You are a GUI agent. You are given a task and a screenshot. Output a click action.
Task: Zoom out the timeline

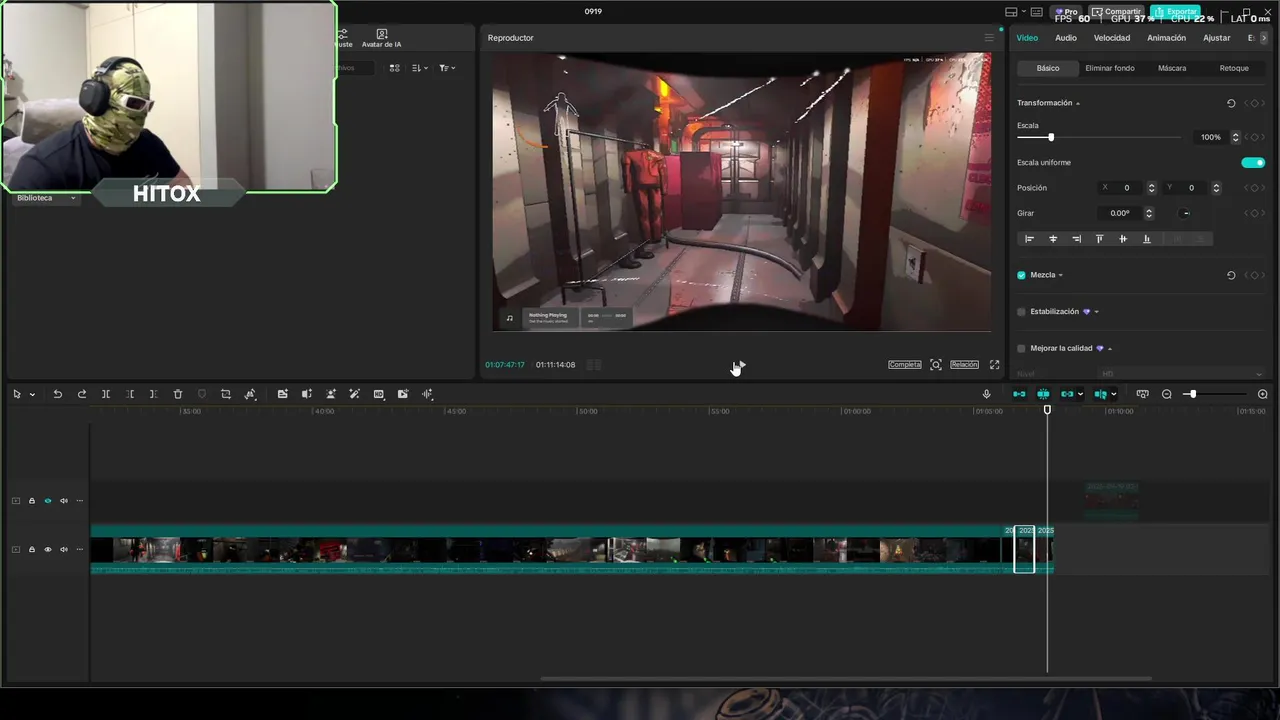(x=1167, y=394)
